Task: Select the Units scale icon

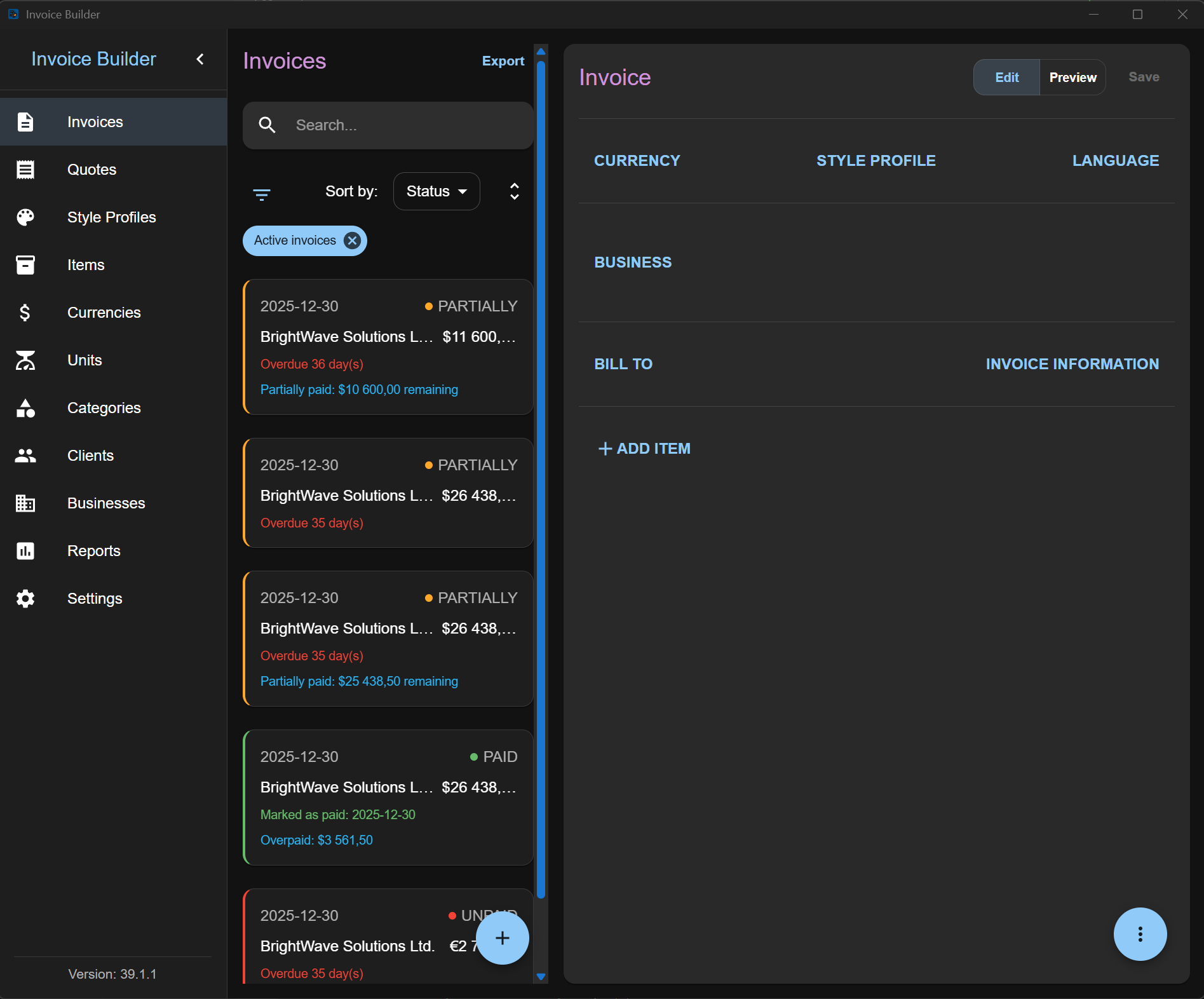Action: click(25, 360)
